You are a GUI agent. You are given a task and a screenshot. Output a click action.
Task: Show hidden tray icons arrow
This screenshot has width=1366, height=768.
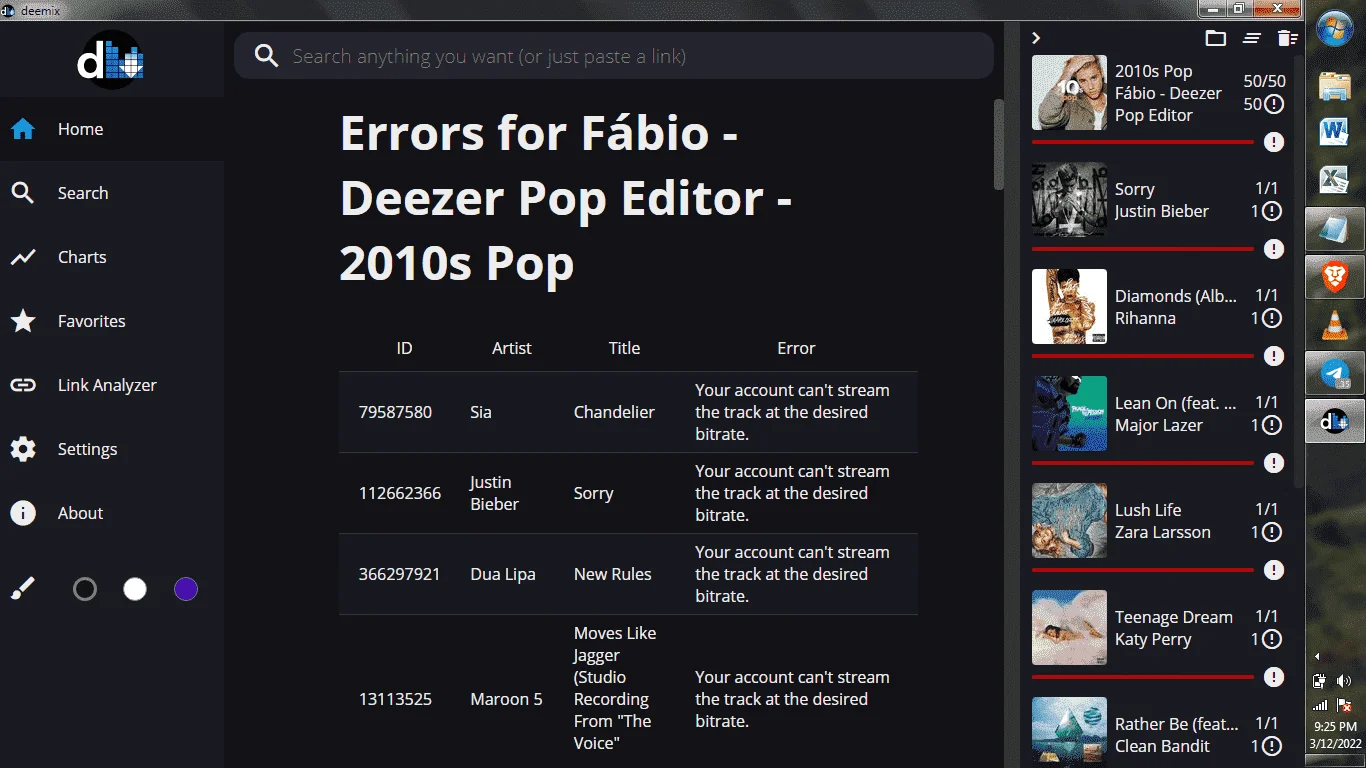[x=1317, y=657]
